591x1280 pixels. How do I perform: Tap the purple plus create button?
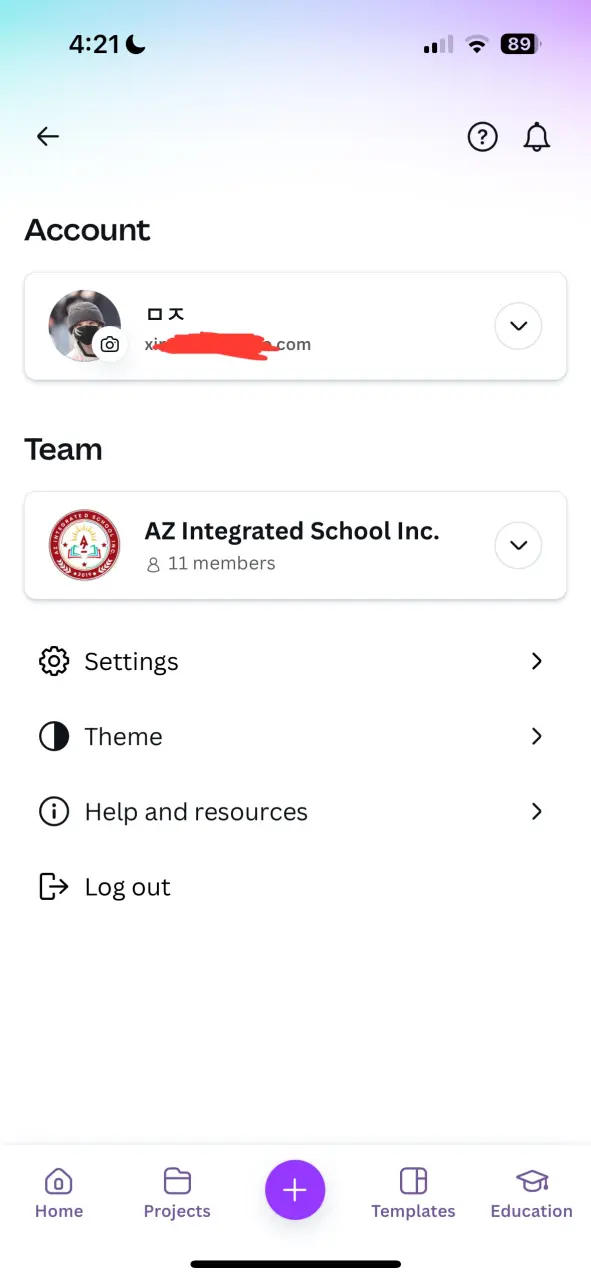click(x=295, y=1190)
